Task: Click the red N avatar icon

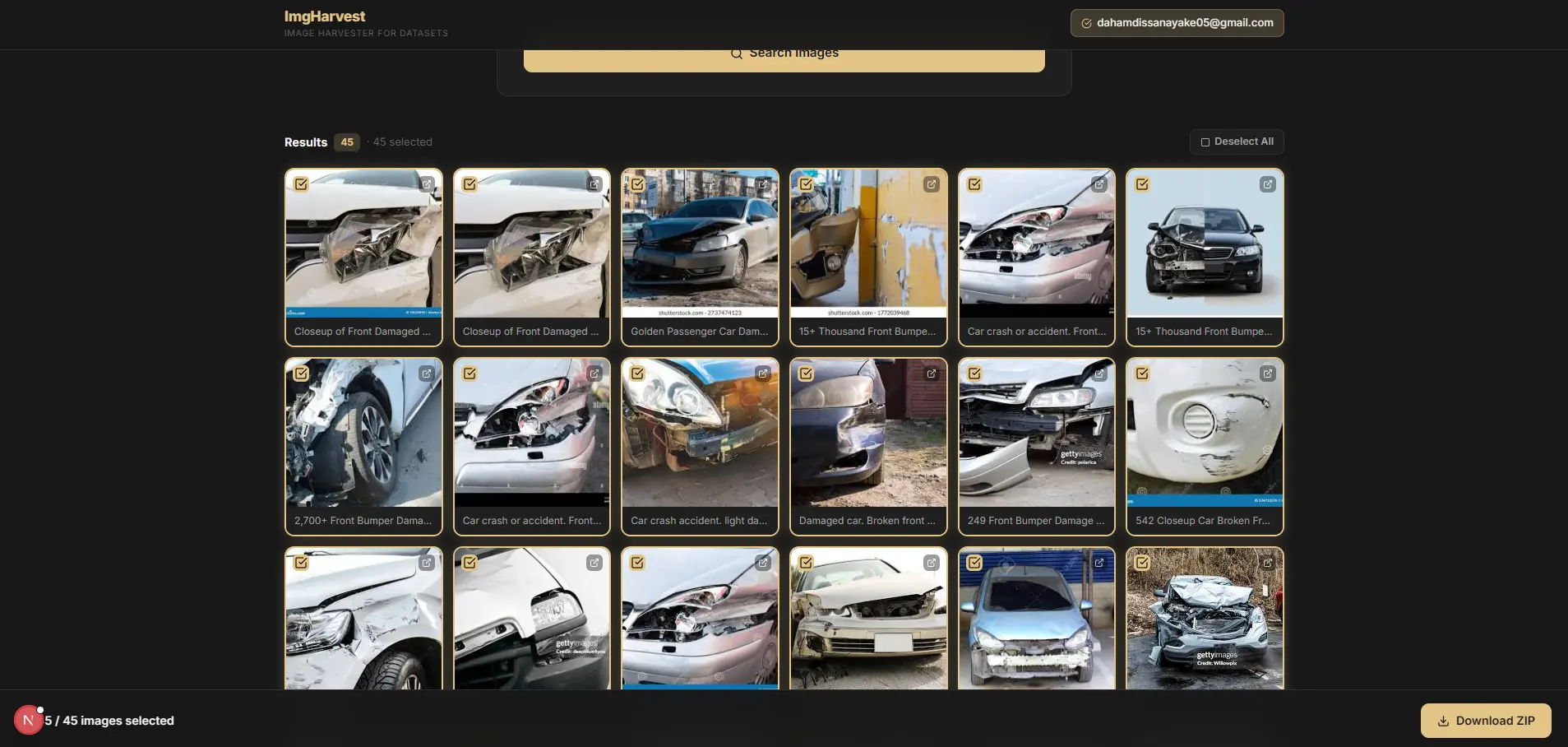Action: point(28,721)
